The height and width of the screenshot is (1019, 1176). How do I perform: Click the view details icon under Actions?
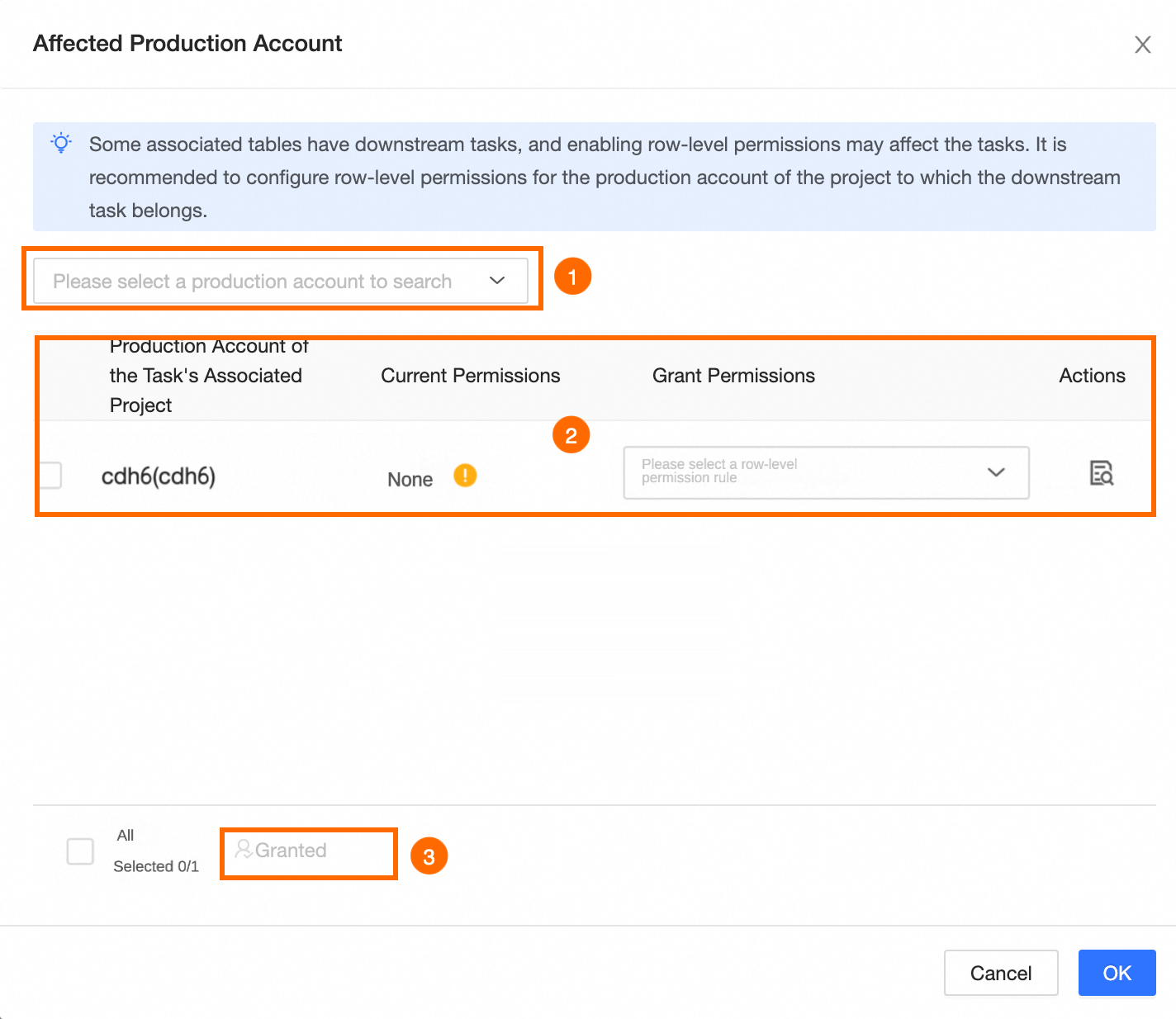click(x=1101, y=473)
